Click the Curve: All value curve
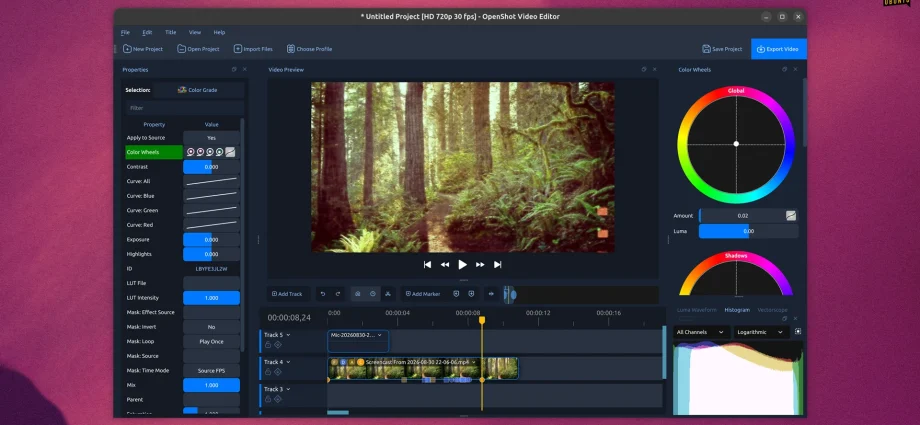The height and width of the screenshot is (425, 920). pos(211,181)
